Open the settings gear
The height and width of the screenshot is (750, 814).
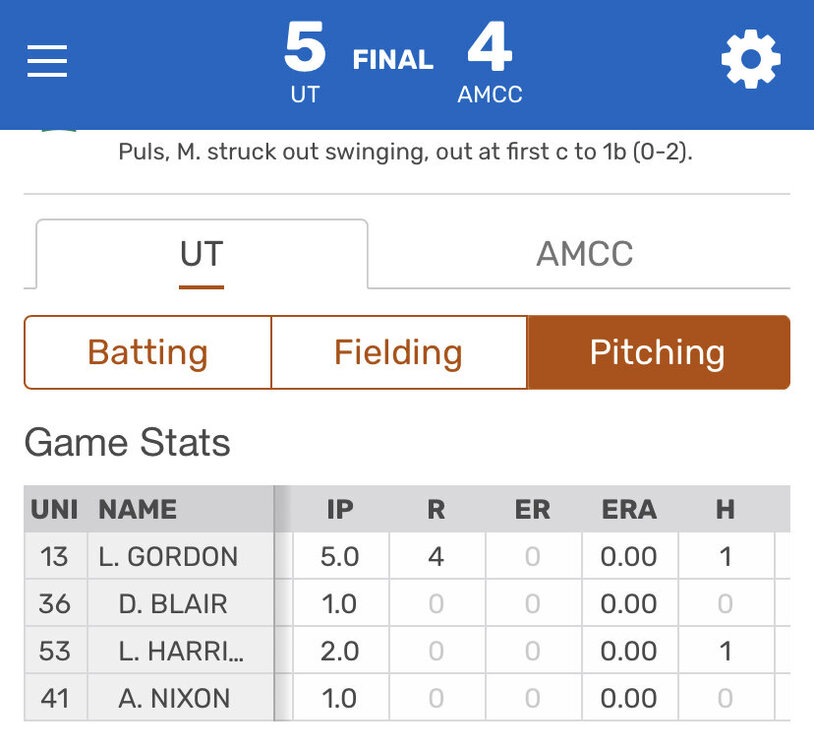coord(750,61)
